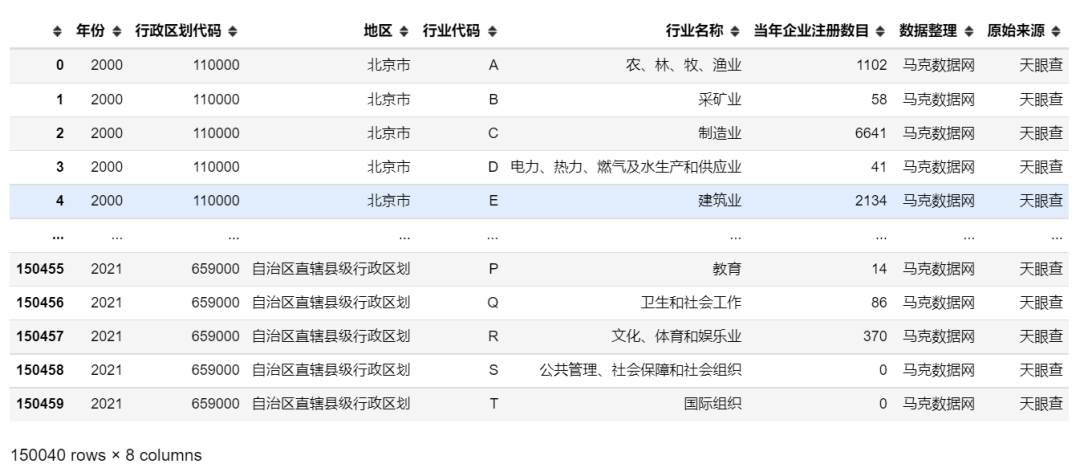The image size is (1080, 468).
Task: Click industry code S cell
Action: click(x=493, y=370)
